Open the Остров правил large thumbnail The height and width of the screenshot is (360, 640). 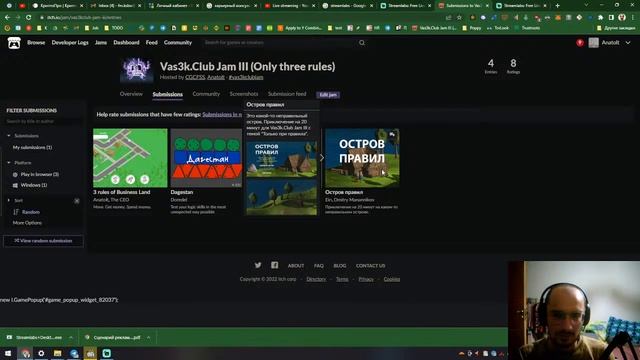coord(362,158)
